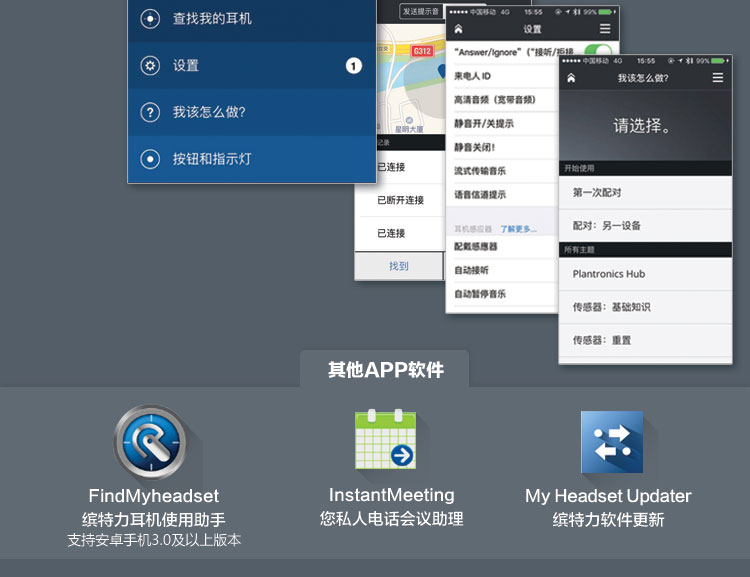Click the notification badge showing 1
This screenshot has width=750, height=577.
pyautogui.click(x=353, y=66)
